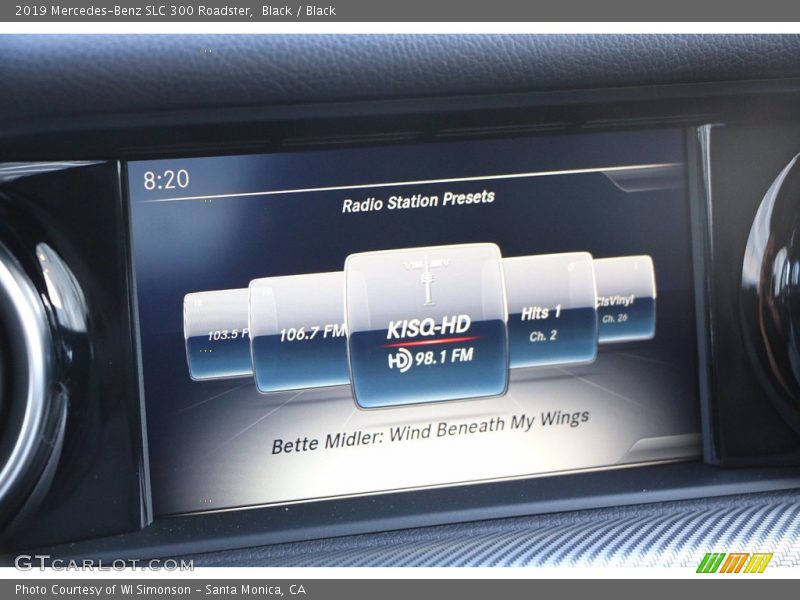Select the KISQ-HD station preset tile
Viewport: 800px width, 600px height.
coord(427,325)
